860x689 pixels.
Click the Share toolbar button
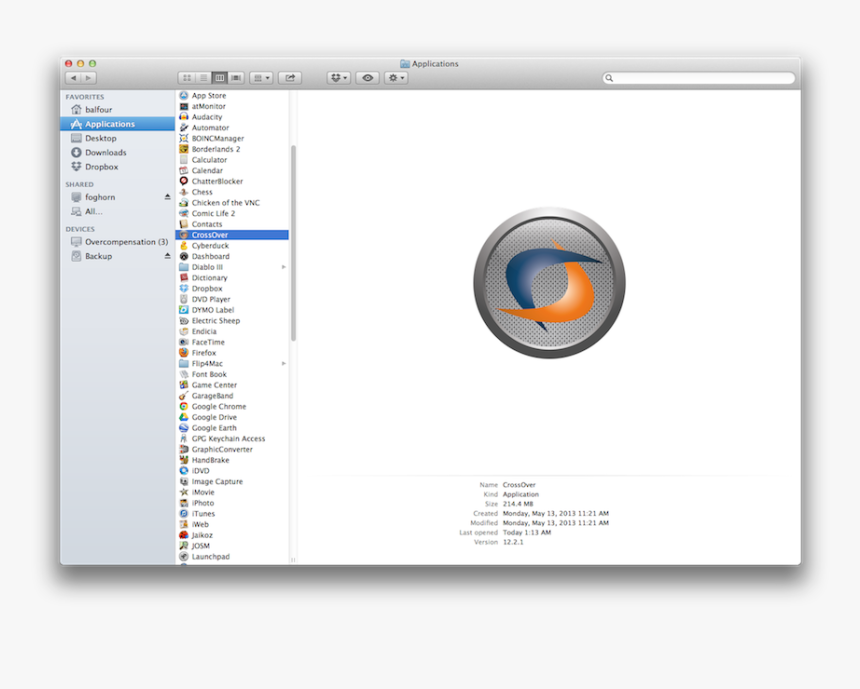click(x=290, y=78)
